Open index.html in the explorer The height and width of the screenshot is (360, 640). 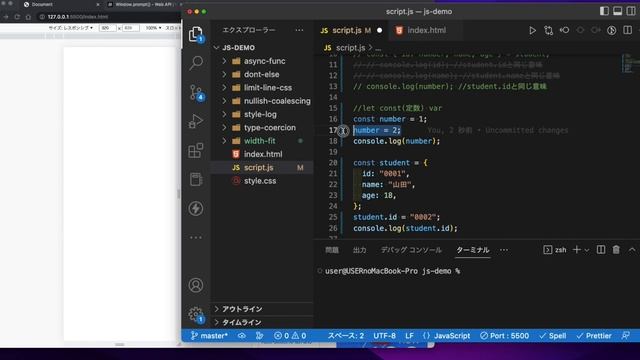(x=262, y=154)
